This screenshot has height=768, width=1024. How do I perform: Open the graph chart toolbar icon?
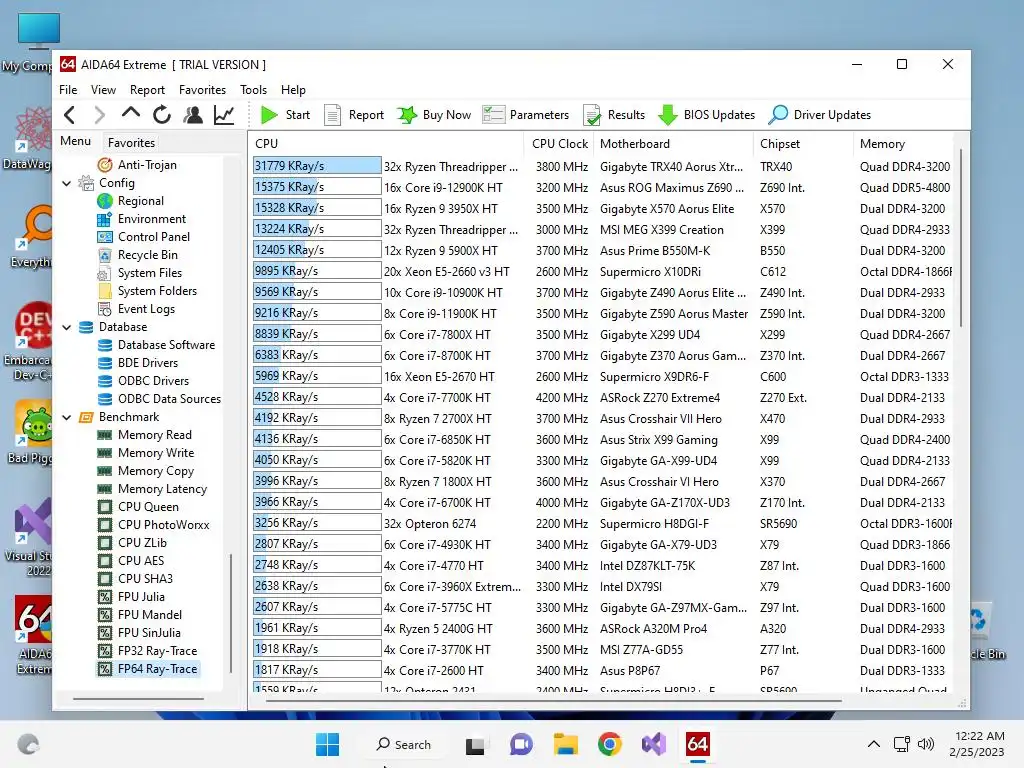coord(224,115)
